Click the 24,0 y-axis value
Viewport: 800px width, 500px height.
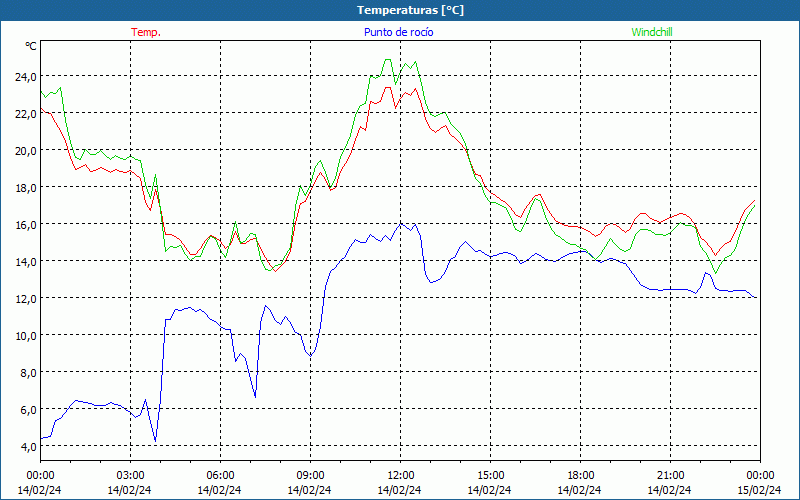(26, 77)
